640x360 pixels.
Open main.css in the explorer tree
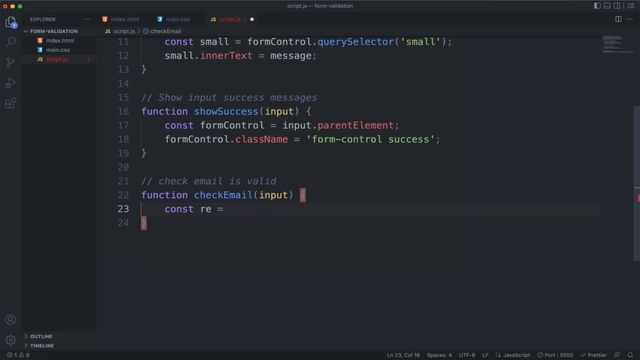[58, 50]
